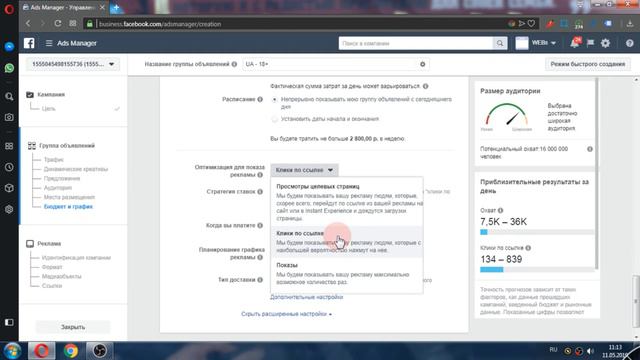The image size is (640, 360).
Task: Click the bookmark heart icon in address bar
Action: coord(531,24)
